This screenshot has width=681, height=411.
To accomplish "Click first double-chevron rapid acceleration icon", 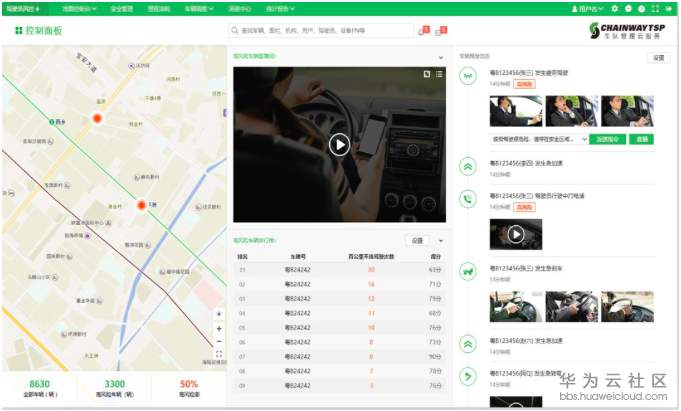I will point(468,166).
